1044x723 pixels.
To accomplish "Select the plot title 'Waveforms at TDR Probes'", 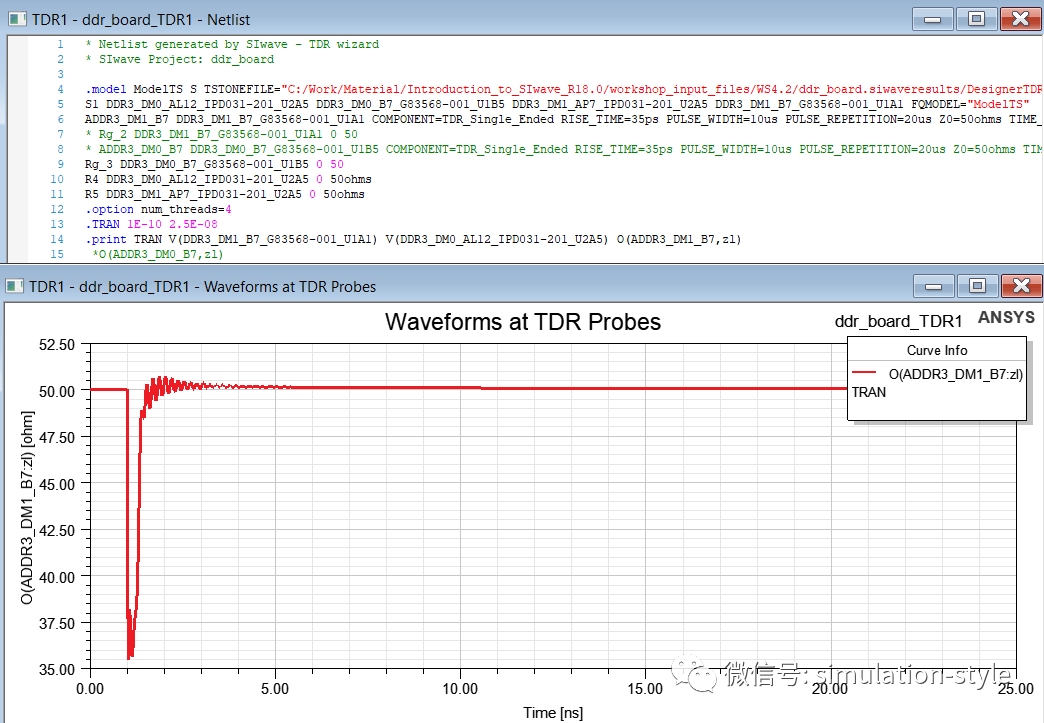I will (x=523, y=322).
